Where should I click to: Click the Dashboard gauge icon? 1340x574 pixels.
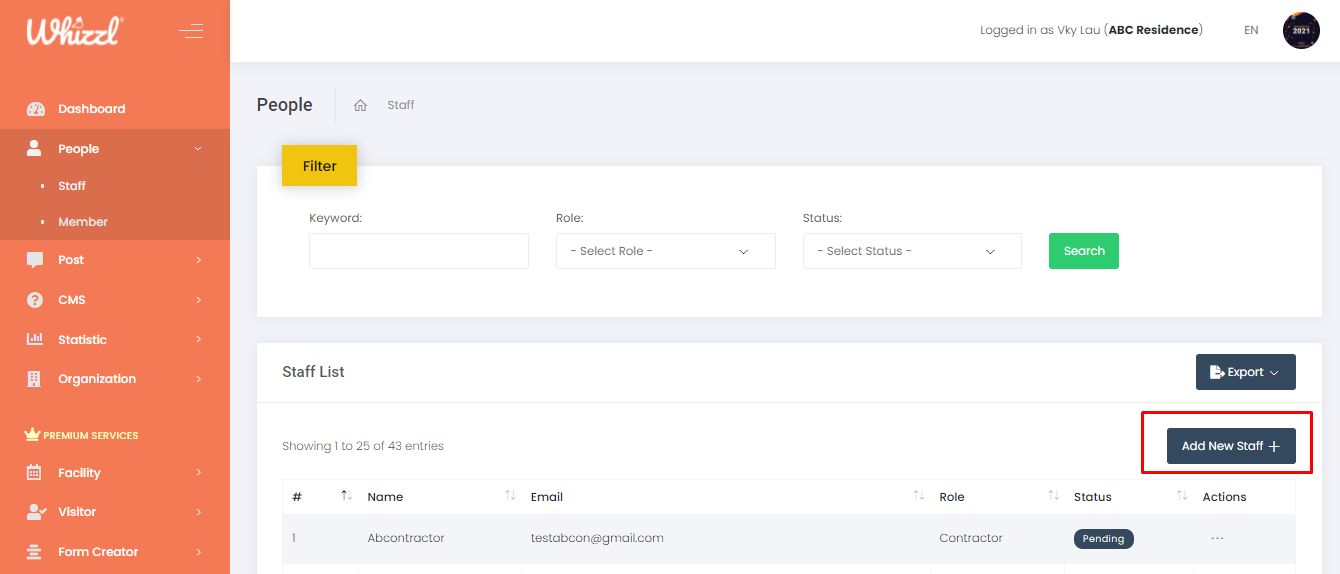click(35, 109)
